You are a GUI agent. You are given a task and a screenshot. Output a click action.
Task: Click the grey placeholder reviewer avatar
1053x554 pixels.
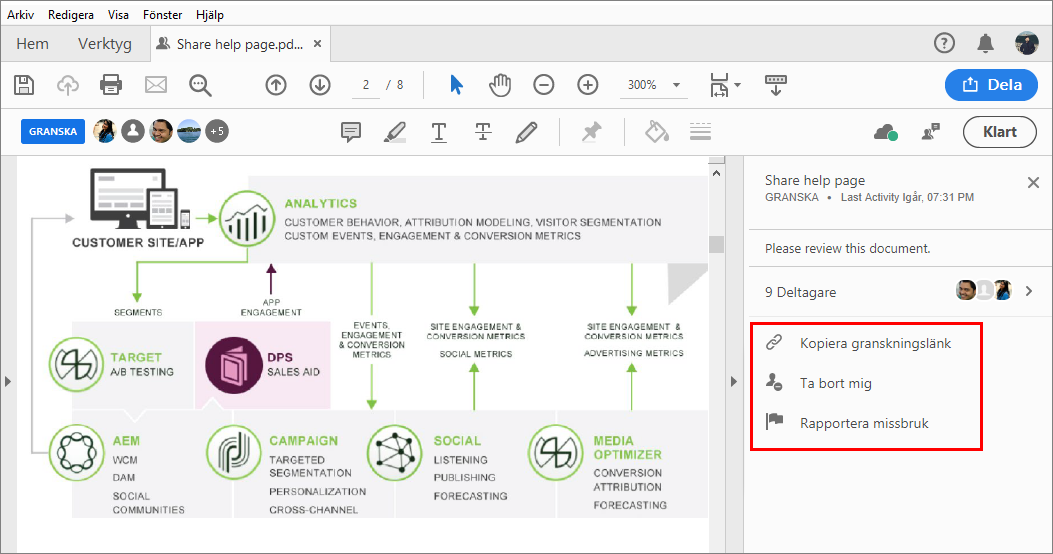coord(133,132)
